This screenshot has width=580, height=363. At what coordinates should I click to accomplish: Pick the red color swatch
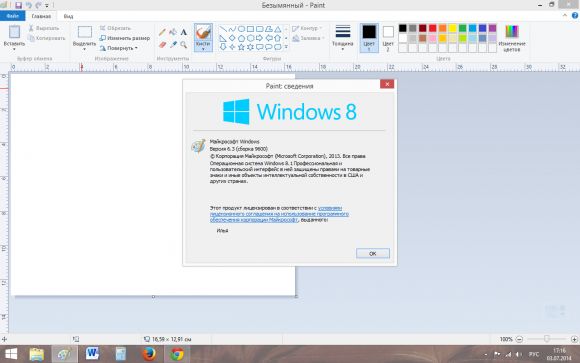click(x=432, y=28)
